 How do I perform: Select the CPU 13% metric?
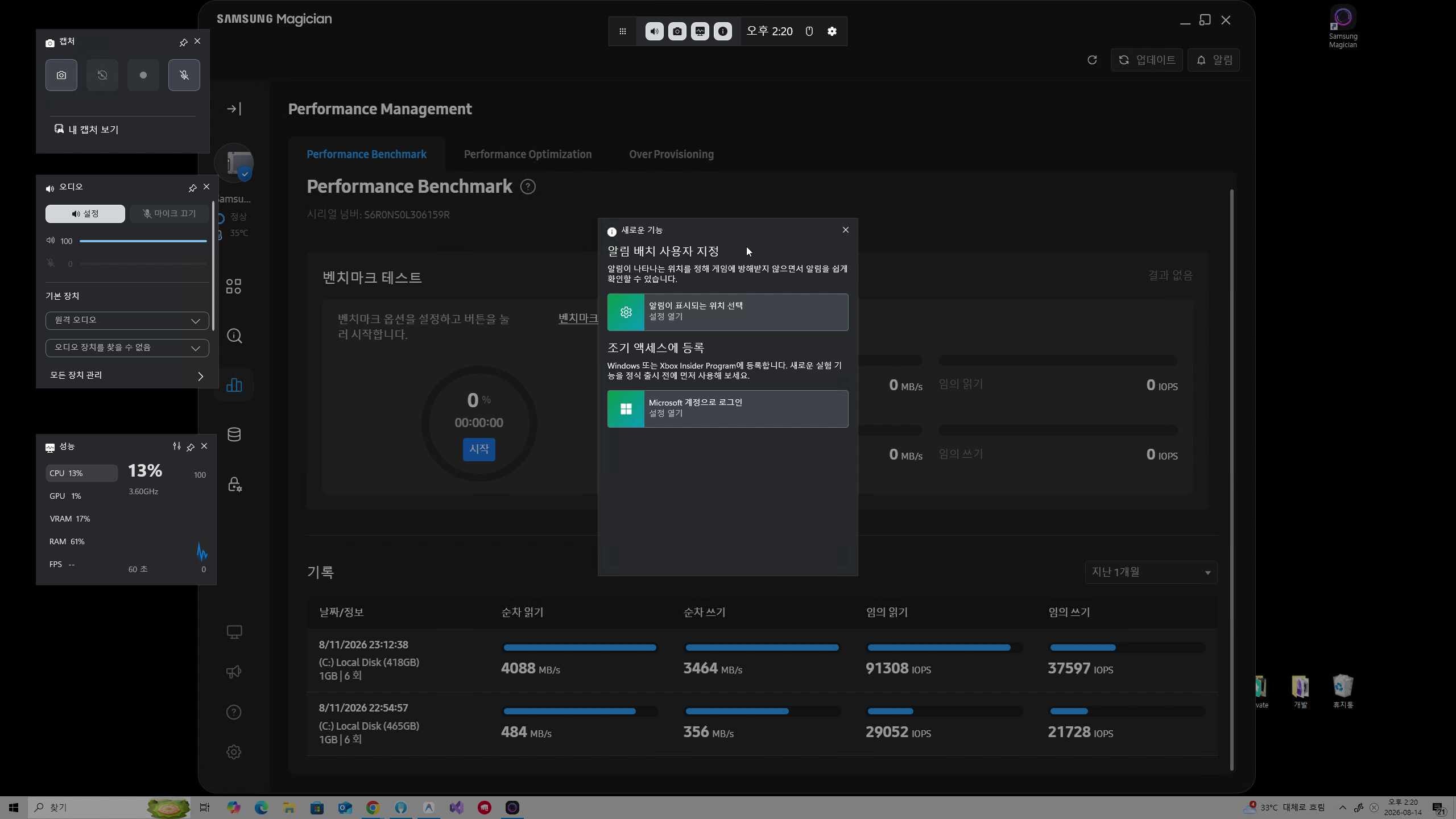click(x=82, y=473)
